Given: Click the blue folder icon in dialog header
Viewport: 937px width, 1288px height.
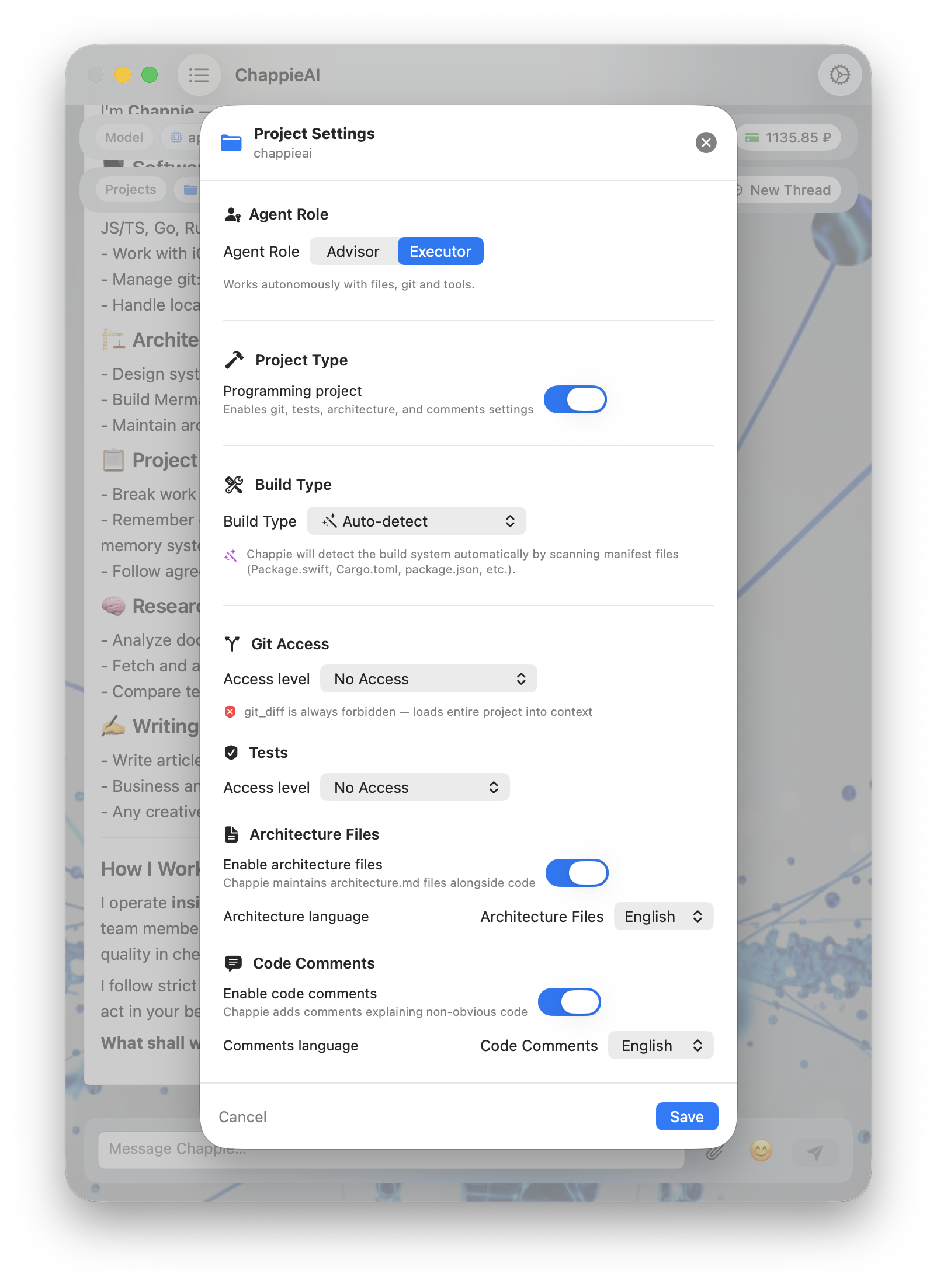Looking at the screenshot, I should (x=231, y=142).
